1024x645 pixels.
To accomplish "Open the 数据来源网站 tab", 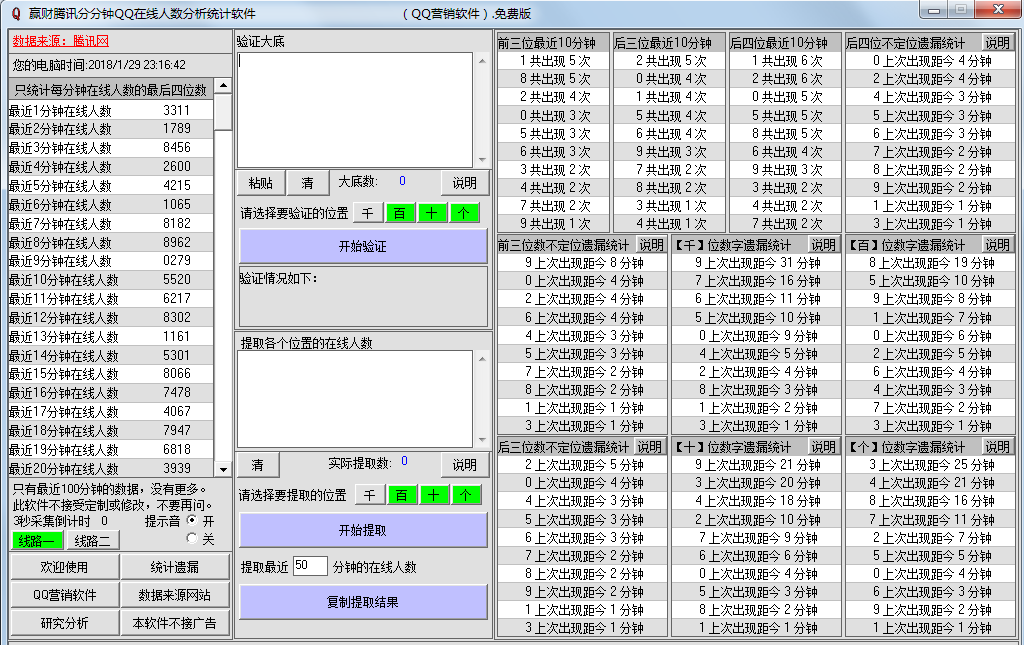I will tap(175, 595).
